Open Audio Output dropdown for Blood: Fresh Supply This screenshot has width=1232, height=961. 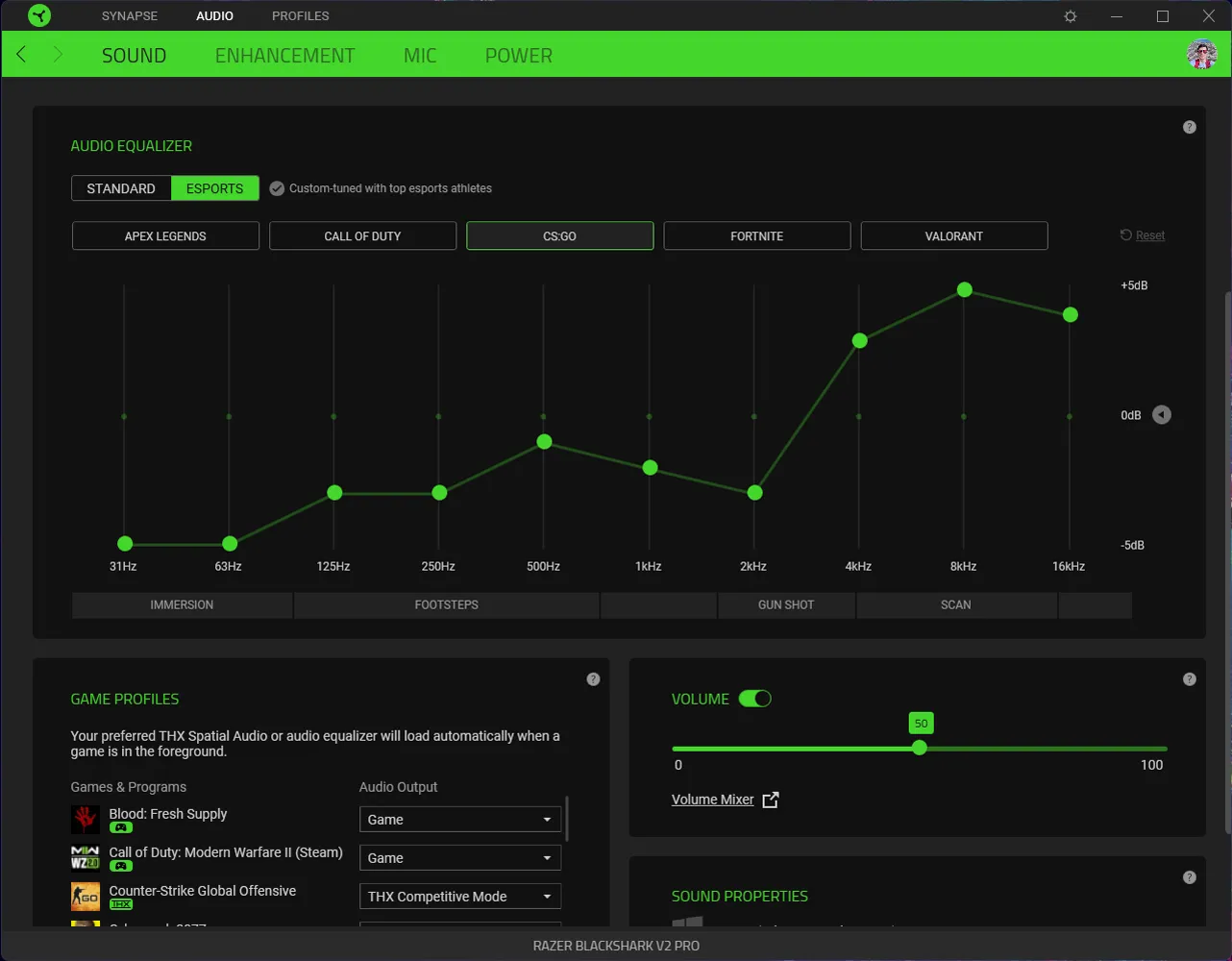460,820
